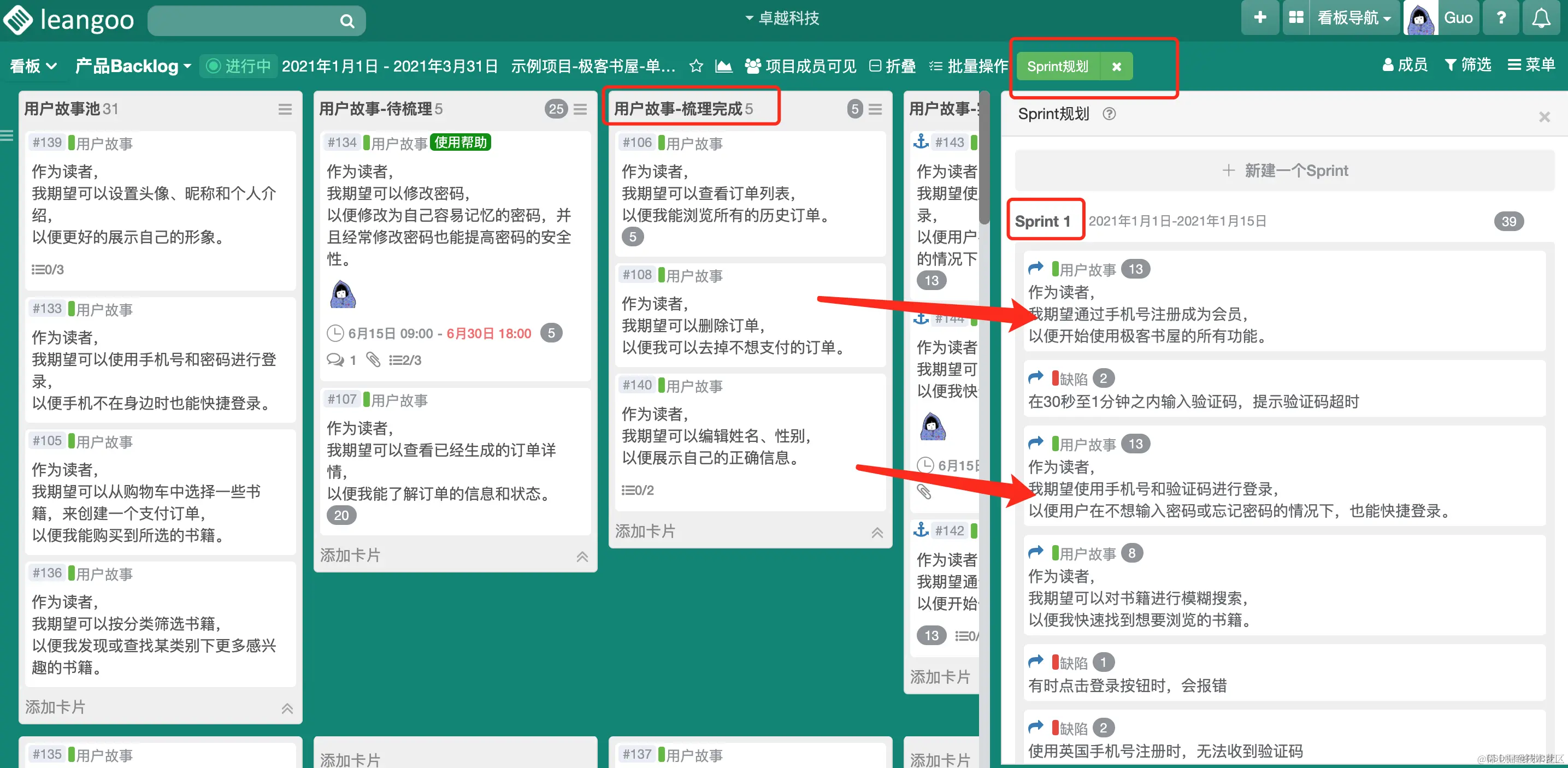Click move arrow on 缺陷 验证码超时 card
The image size is (1568, 768).
(x=1035, y=378)
